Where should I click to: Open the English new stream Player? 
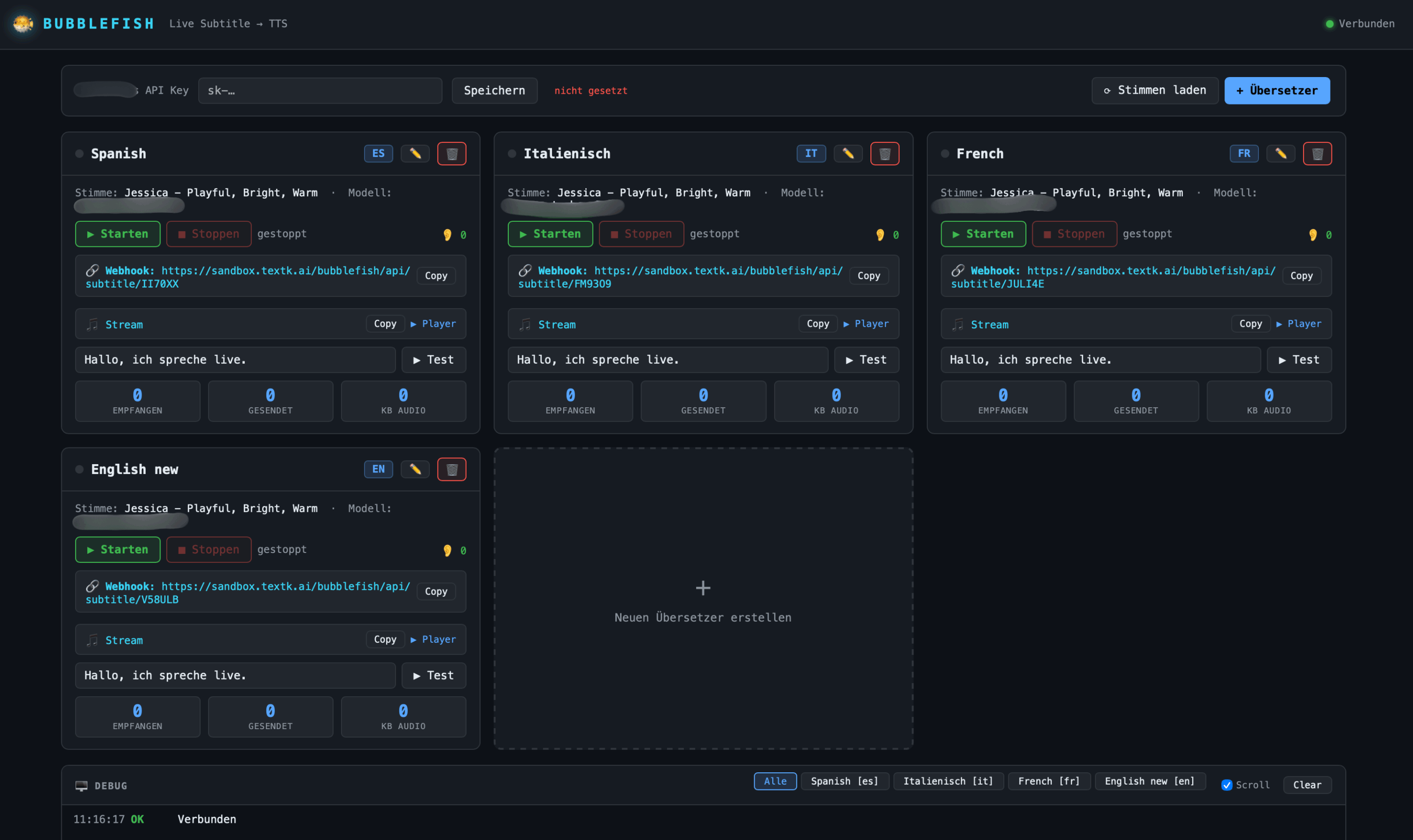pos(433,640)
